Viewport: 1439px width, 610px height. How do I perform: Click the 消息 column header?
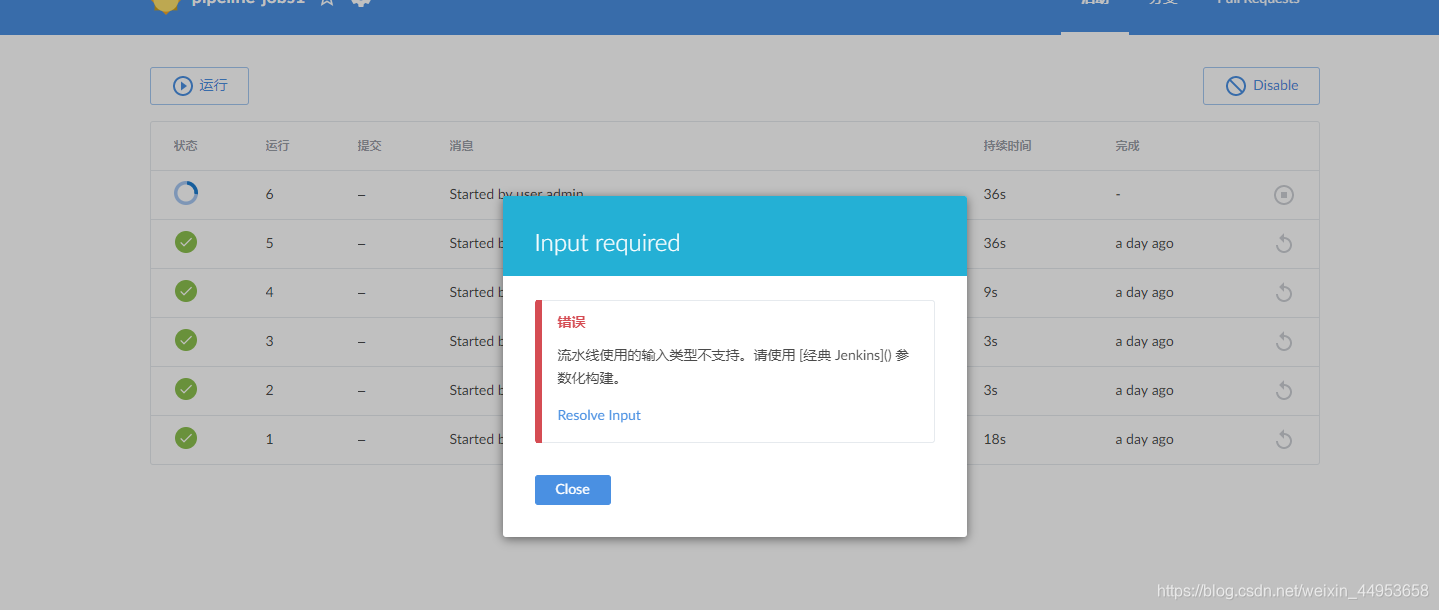461,146
